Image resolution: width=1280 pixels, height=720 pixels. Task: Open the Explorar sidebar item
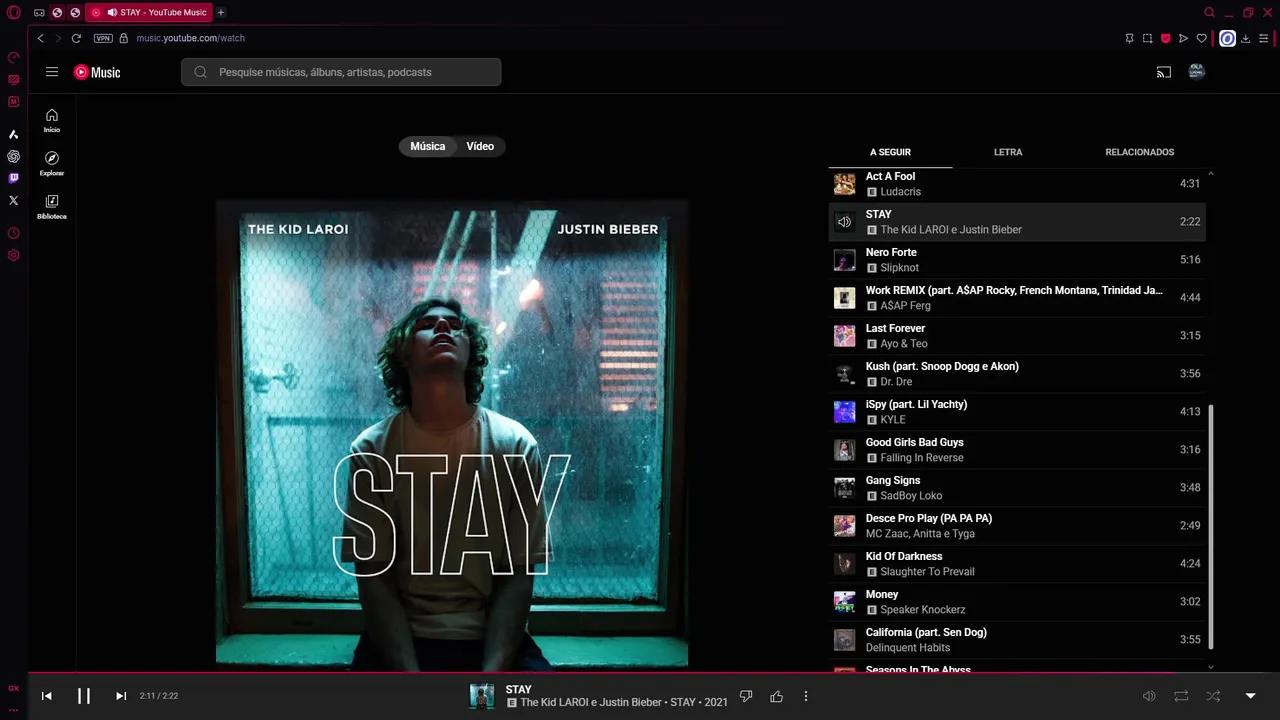(52, 163)
